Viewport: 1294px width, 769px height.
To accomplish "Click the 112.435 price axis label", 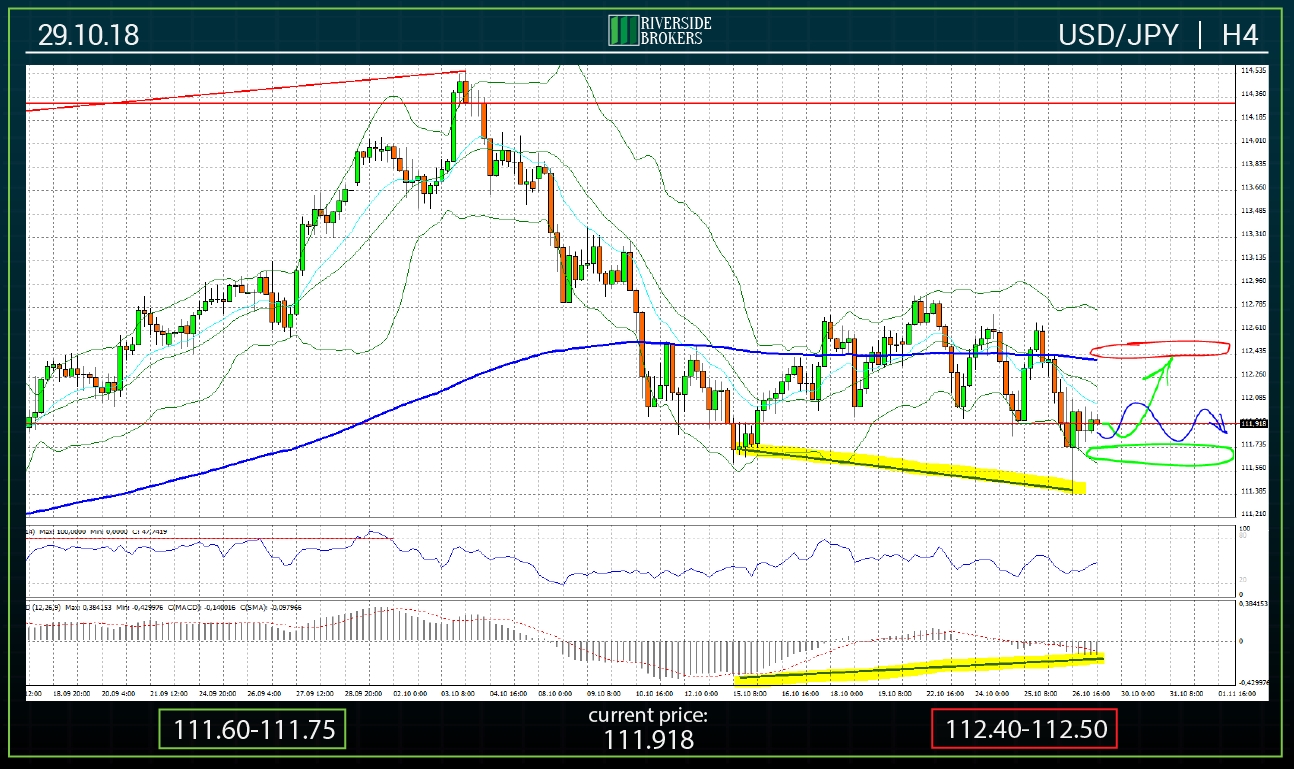I will (1253, 351).
